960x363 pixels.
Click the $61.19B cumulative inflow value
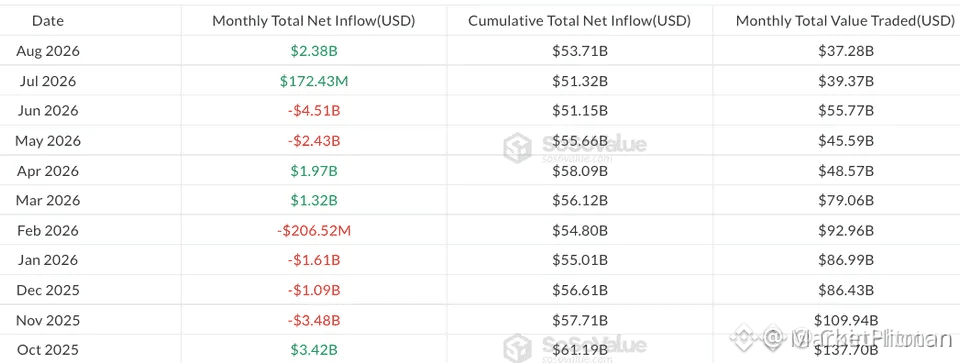(x=580, y=350)
